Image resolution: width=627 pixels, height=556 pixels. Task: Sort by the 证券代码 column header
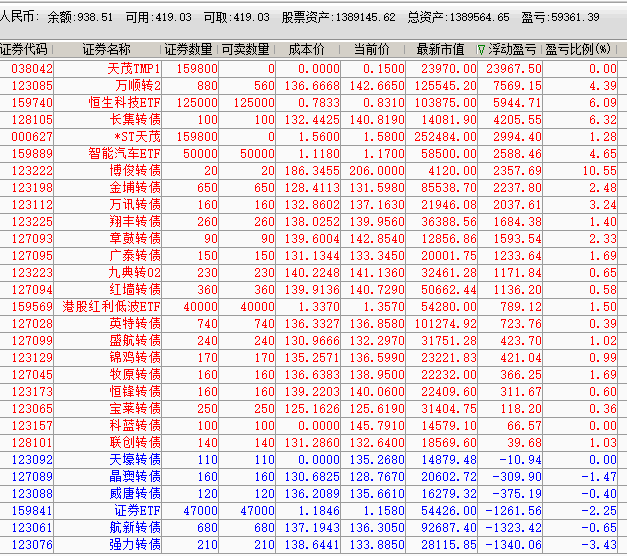pos(24,50)
